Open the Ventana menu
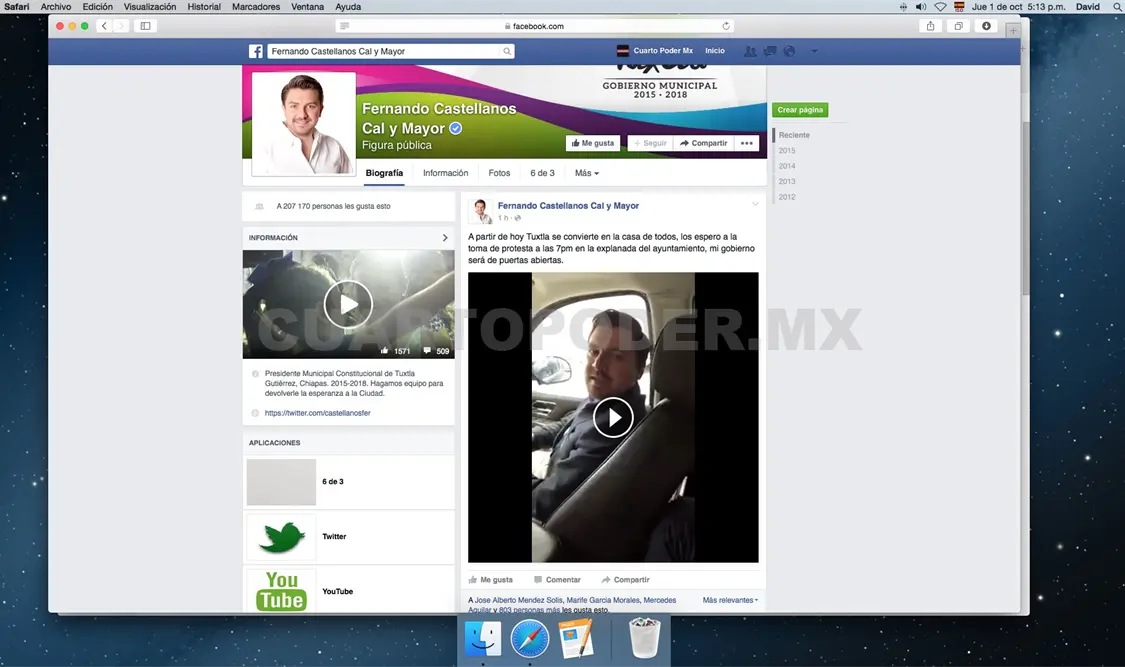The image size is (1125, 667). point(308,6)
